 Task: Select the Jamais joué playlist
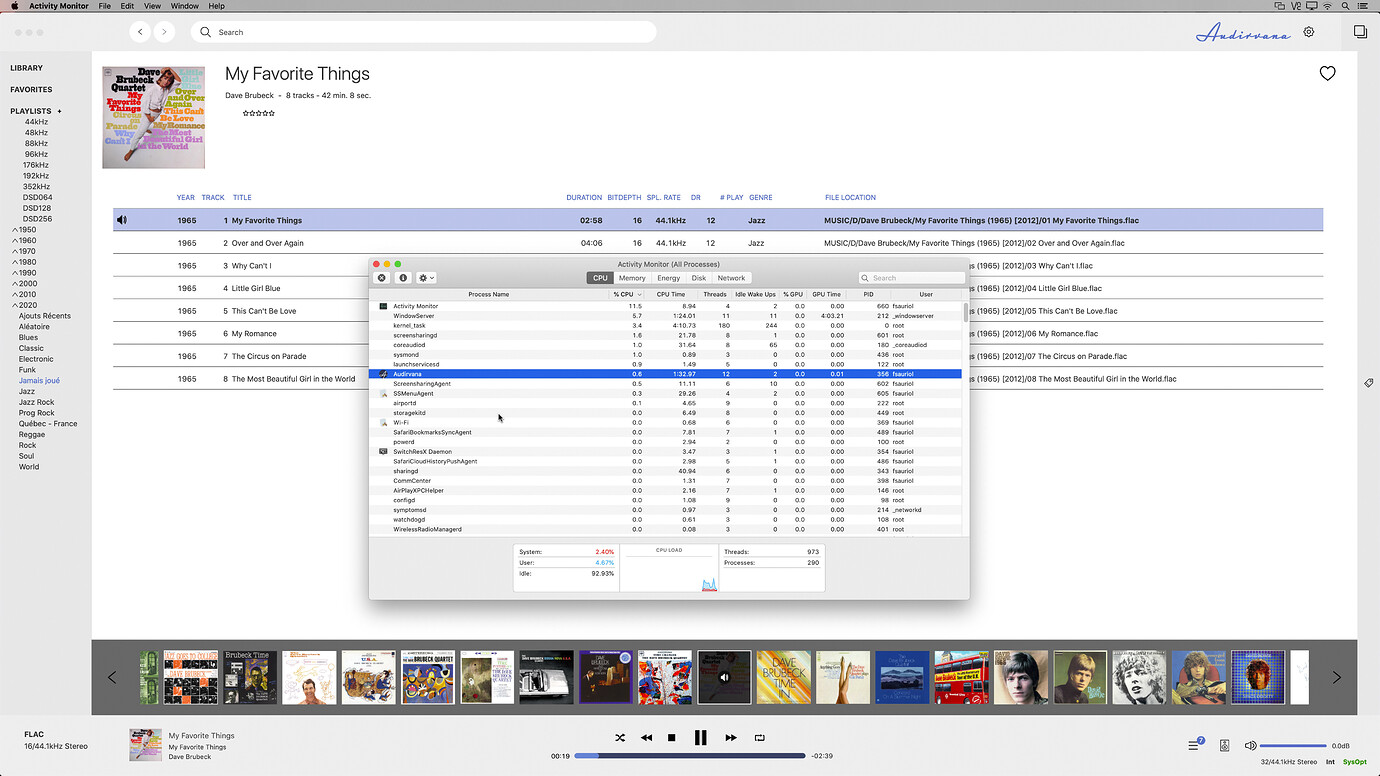coord(39,381)
